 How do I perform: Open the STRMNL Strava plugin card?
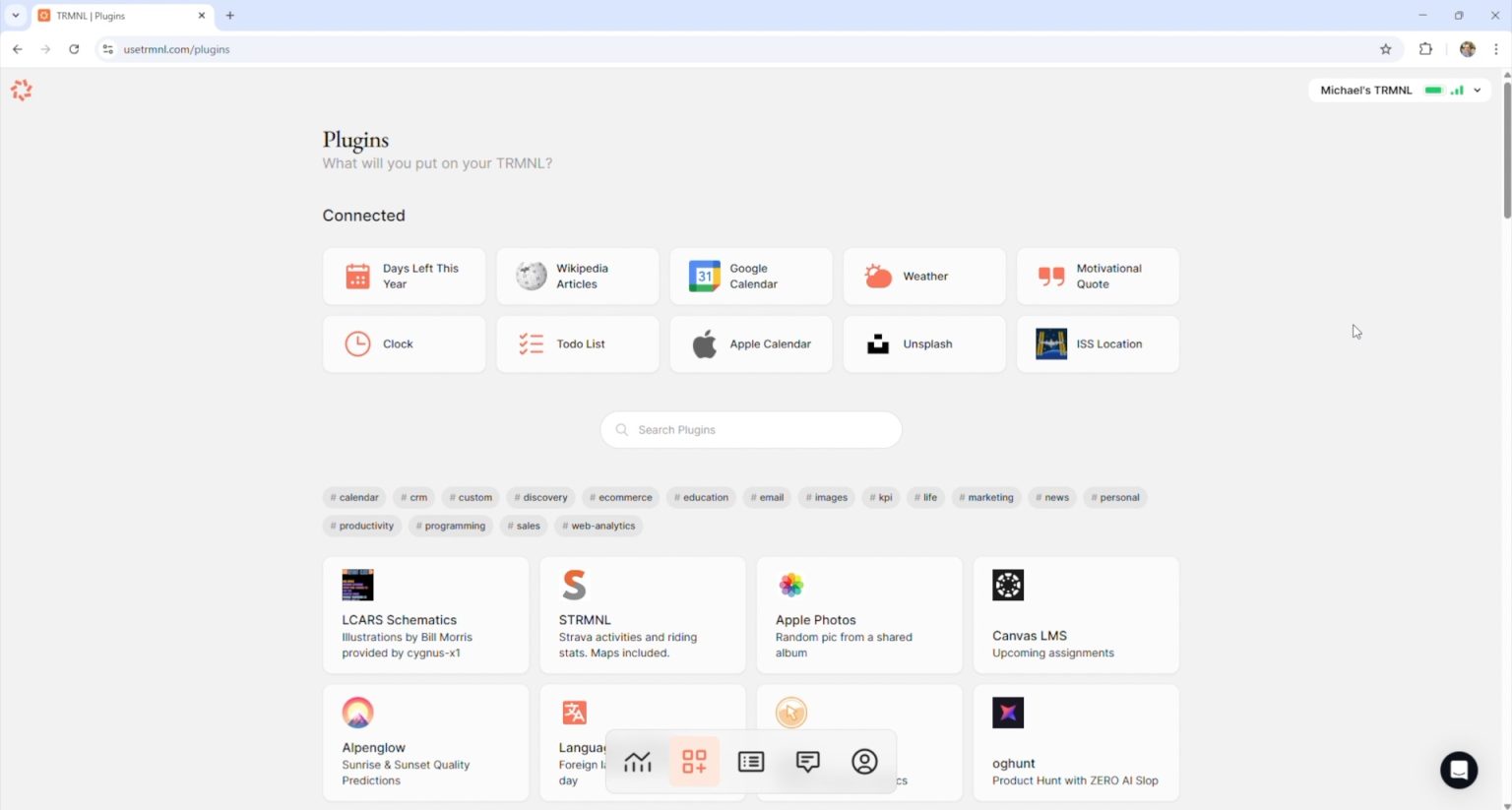[642, 615]
